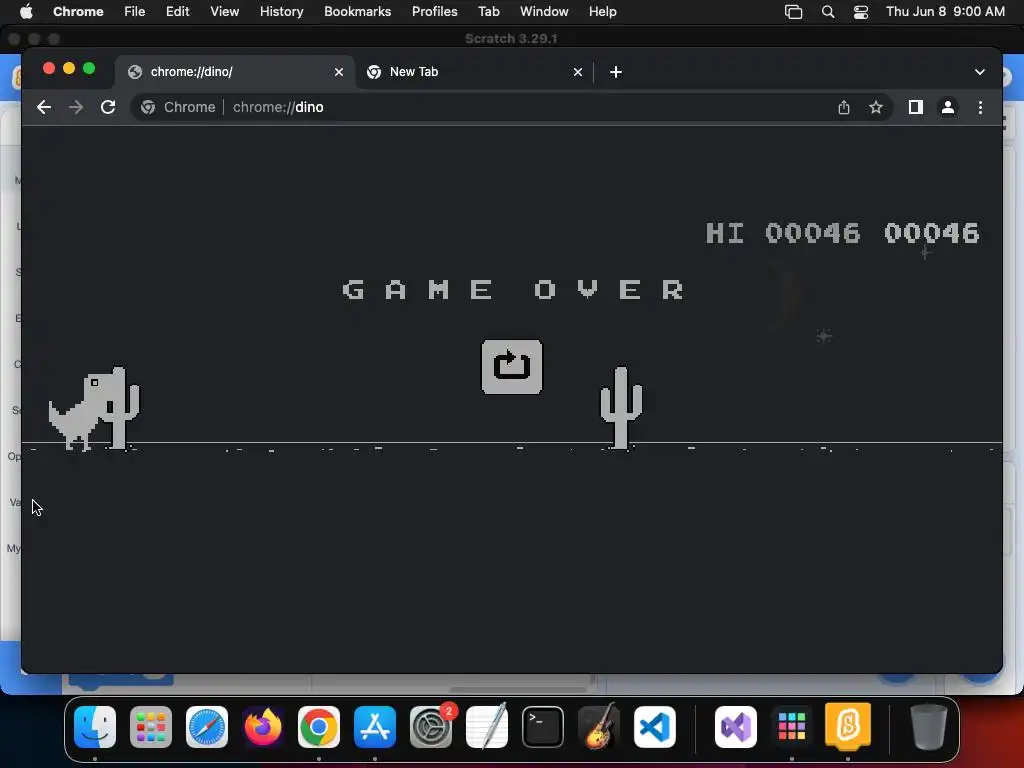Go back using the browser back arrow
This screenshot has height=768, width=1024.
click(x=44, y=107)
